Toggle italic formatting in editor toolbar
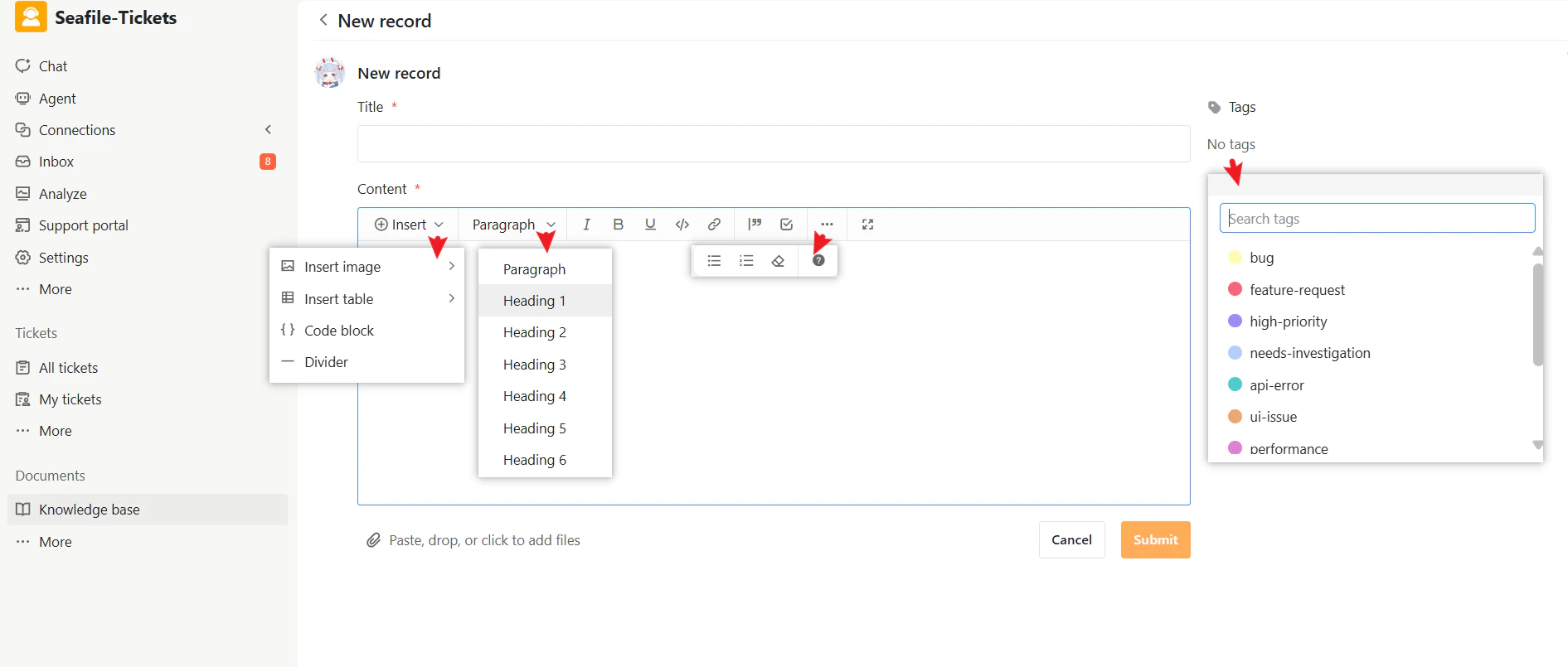 coord(586,225)
